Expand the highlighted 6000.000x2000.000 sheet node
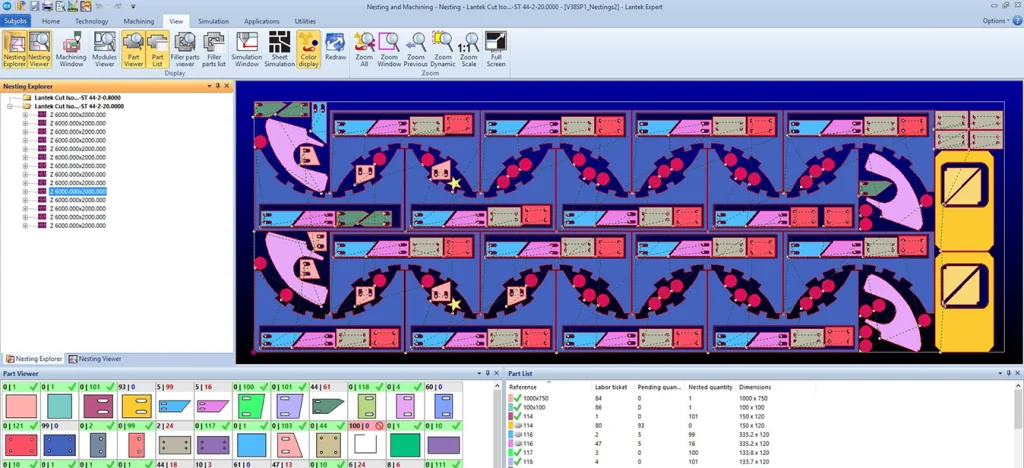The image size is (1024, 468). click(x=26, y=191)
